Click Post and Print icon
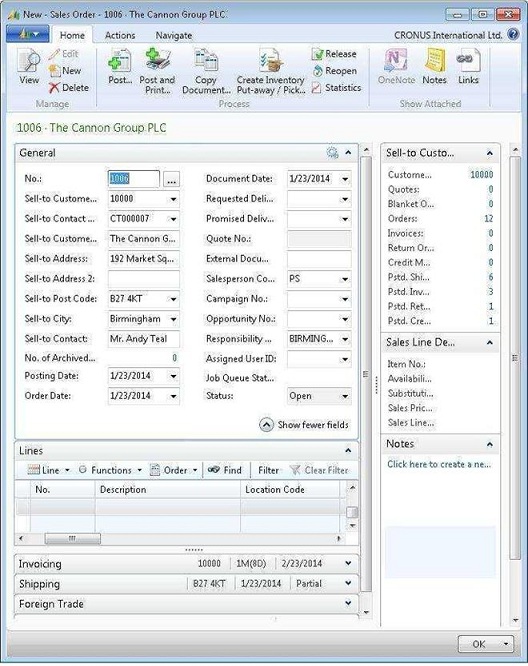 [157, 71]
